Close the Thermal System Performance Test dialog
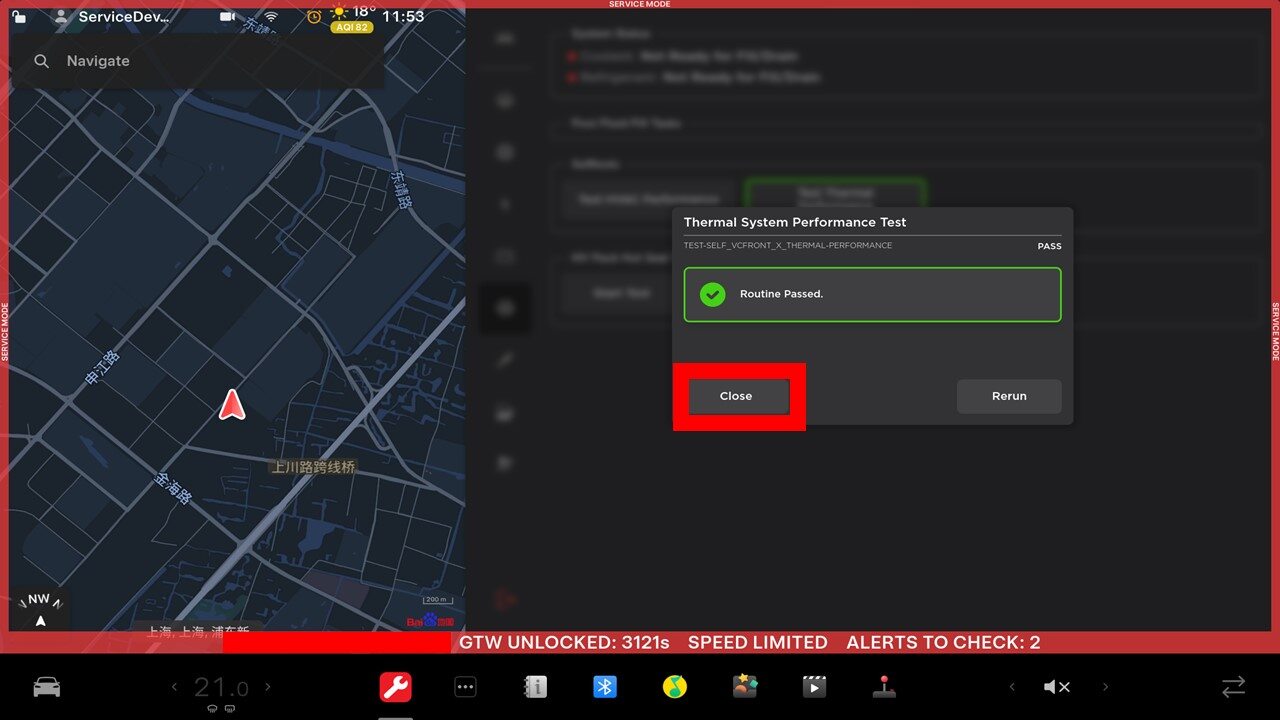This screenshot has width=1280, height=720. (x=738, y=396)
